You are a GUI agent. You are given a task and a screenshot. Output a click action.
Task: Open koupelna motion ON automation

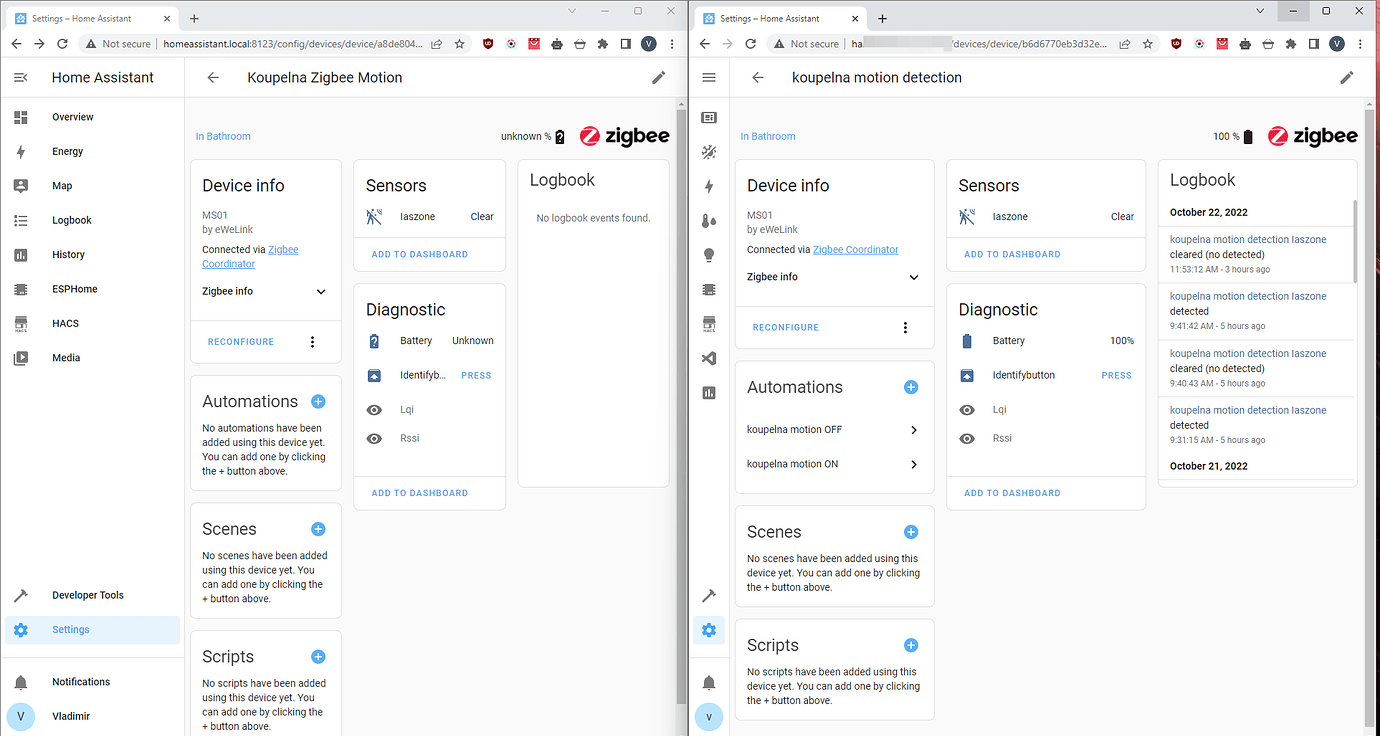[x=834, y=464]
